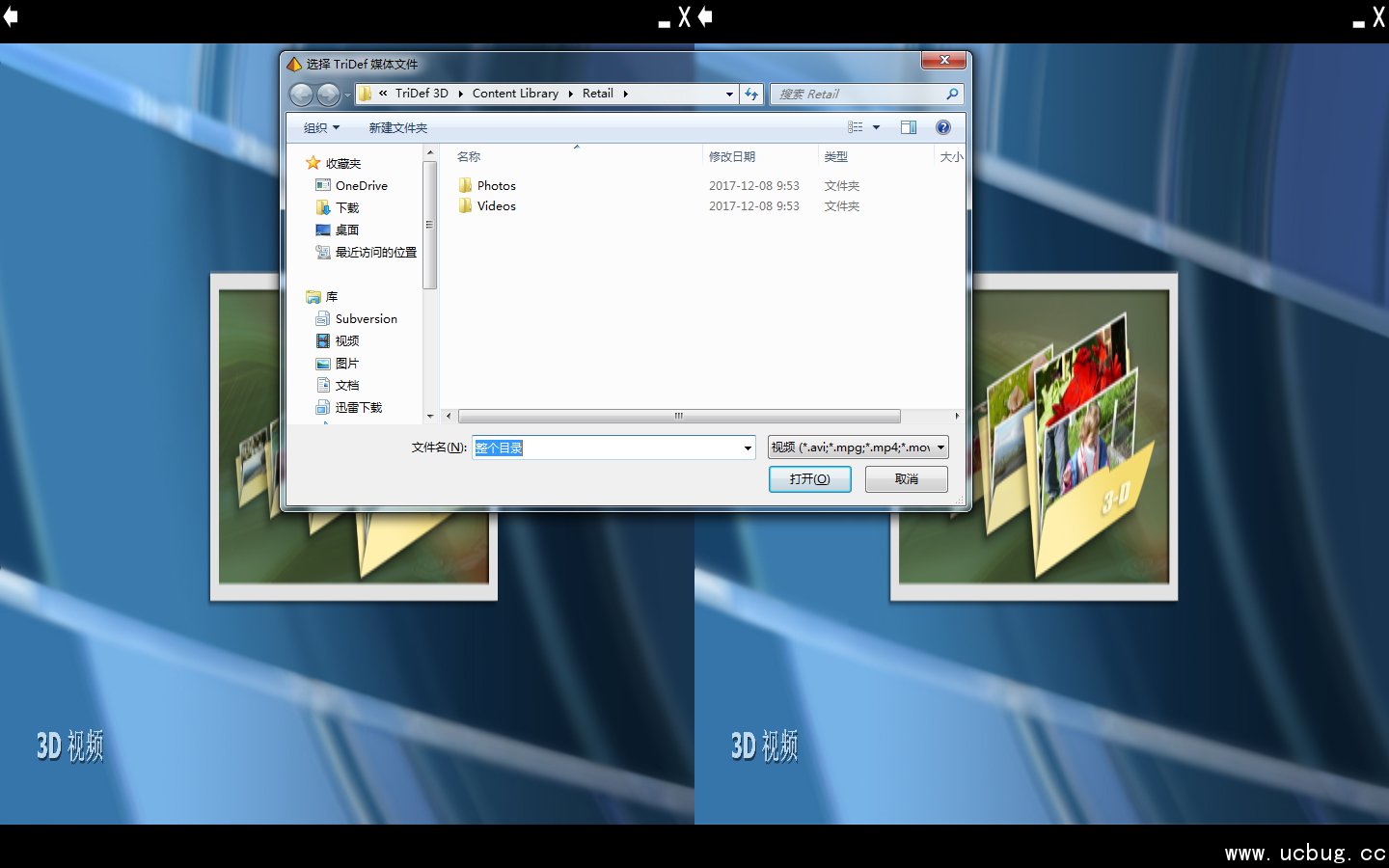
Task: Click 新建文件夹 in the toolbar
Action: pyautogui.click(x=397, y=127)
